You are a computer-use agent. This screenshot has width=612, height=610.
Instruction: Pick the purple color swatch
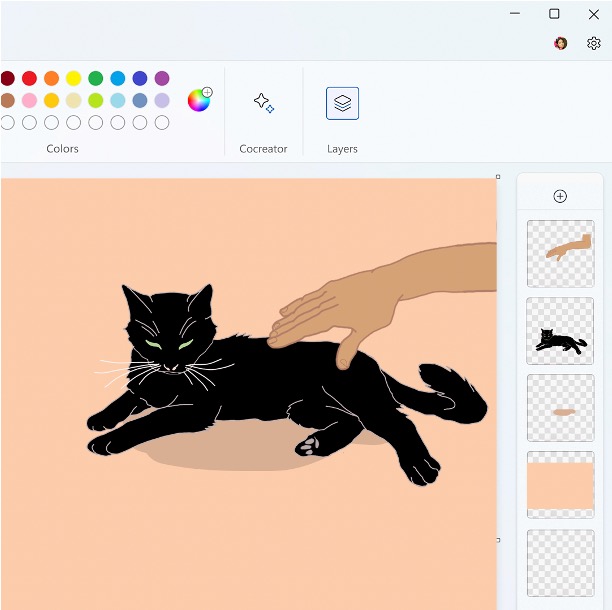pyautogui.click(x=162, y=78)
